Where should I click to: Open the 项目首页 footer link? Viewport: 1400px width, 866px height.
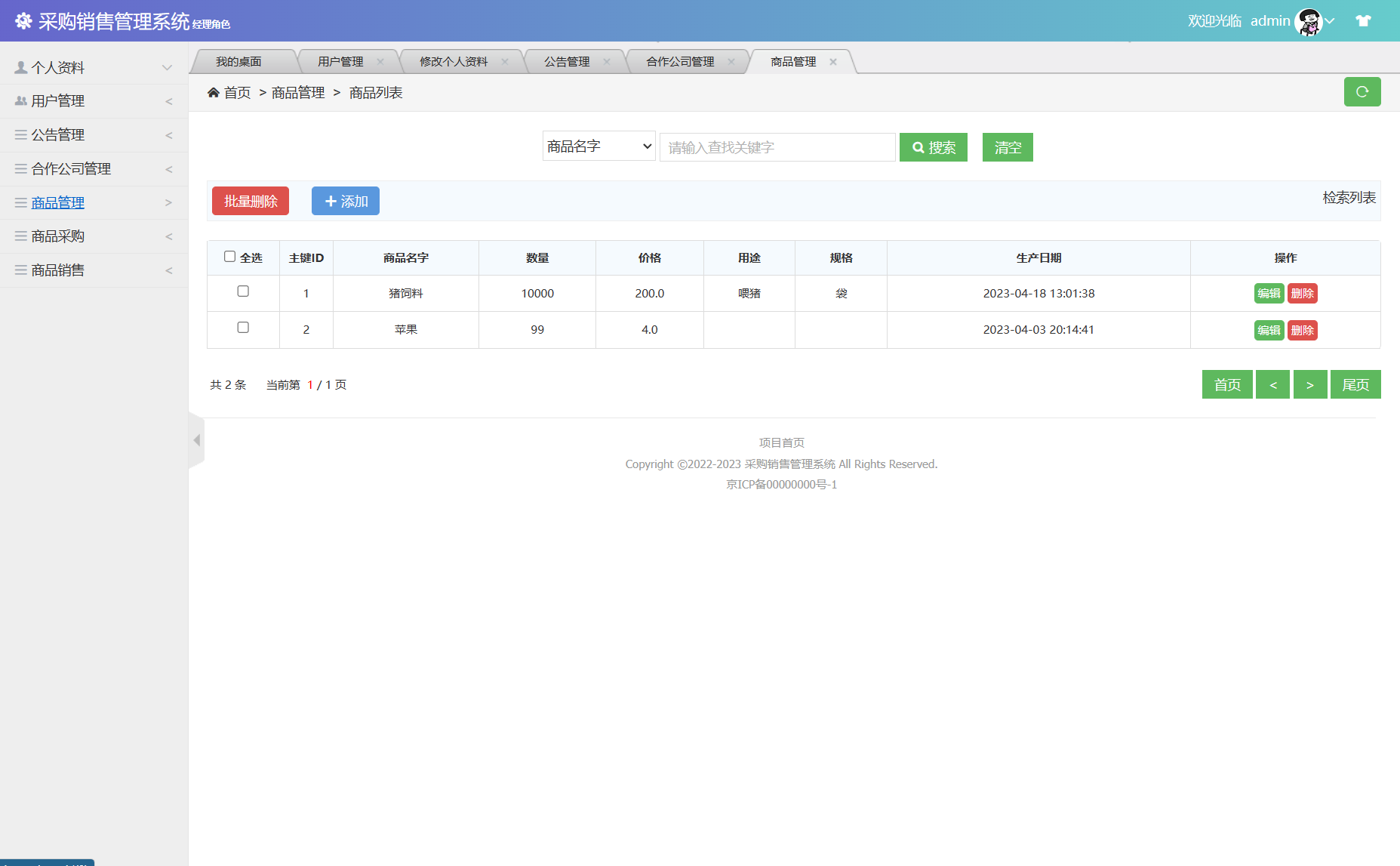(x=780, y=442)
